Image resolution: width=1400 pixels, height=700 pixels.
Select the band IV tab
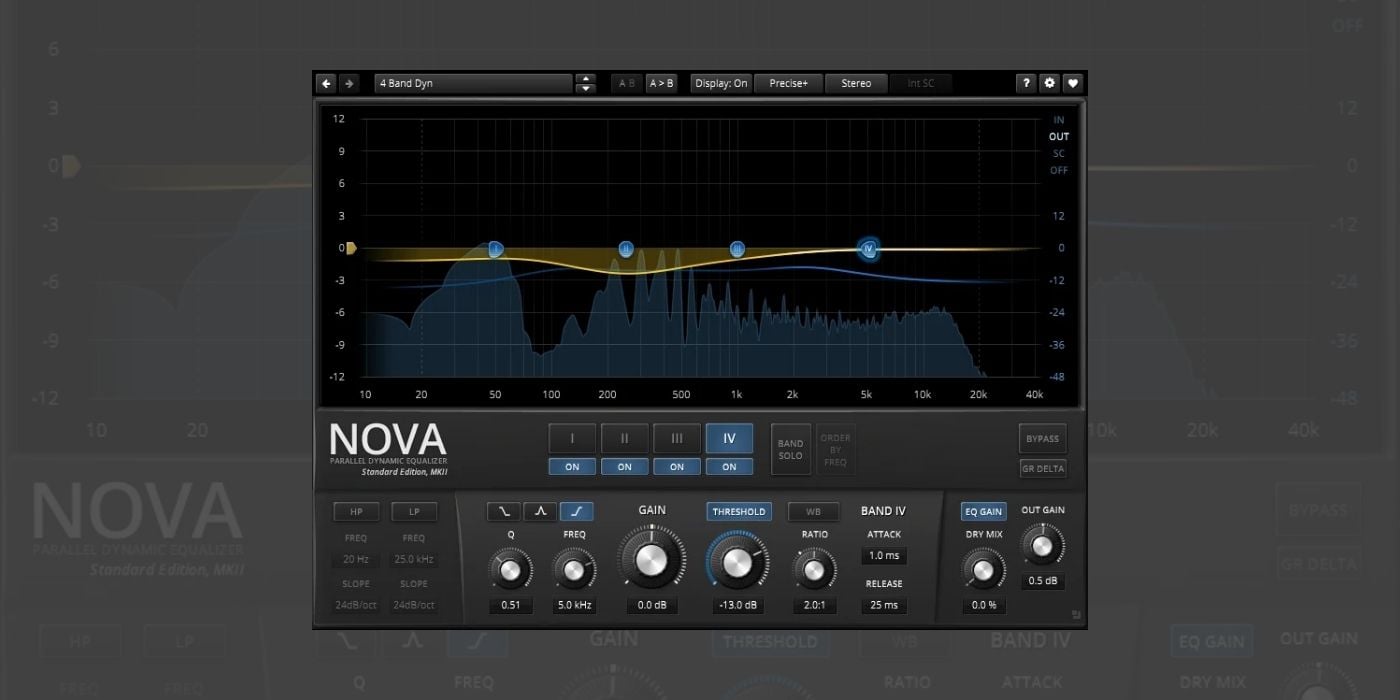click(x=729, y=438)
